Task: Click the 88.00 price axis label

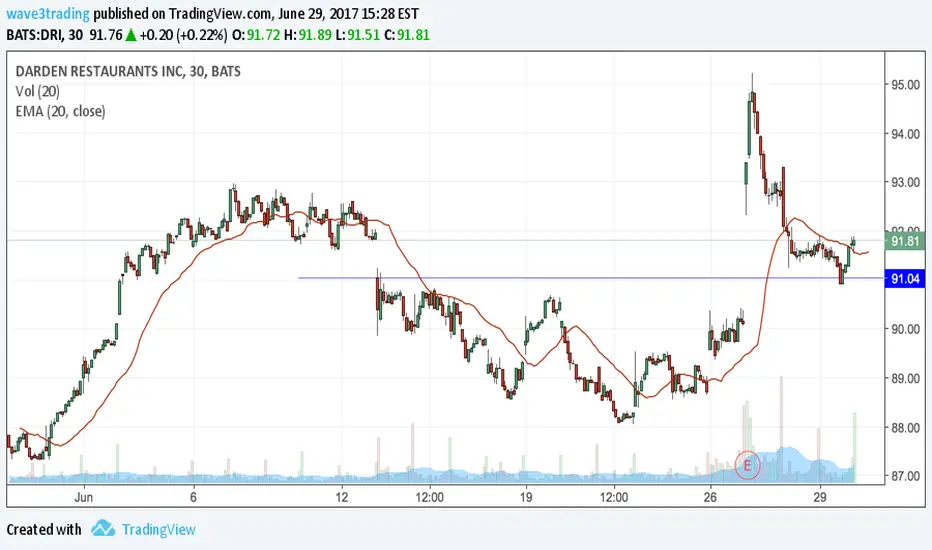Action: pyautogui.click(x=905, y=428)
